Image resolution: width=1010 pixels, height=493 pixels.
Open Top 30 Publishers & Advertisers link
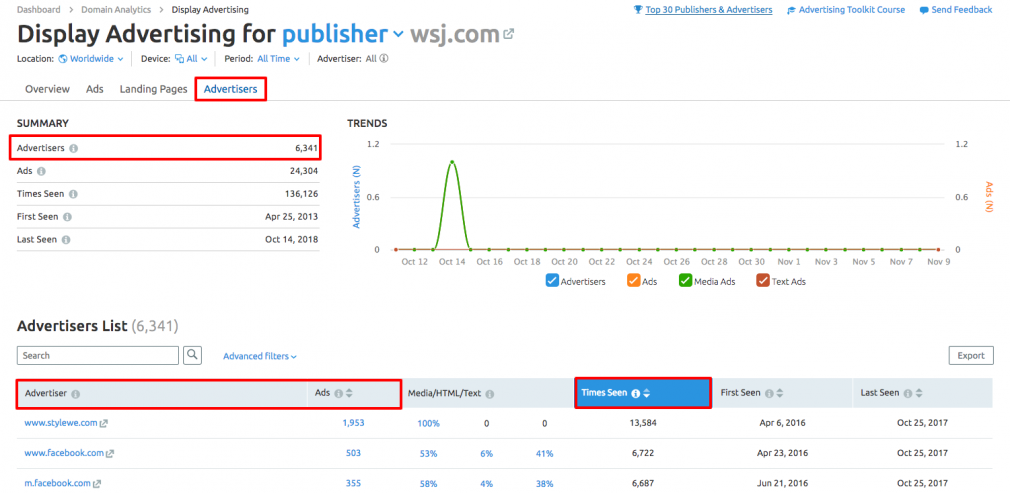click(x=709, y=10)
